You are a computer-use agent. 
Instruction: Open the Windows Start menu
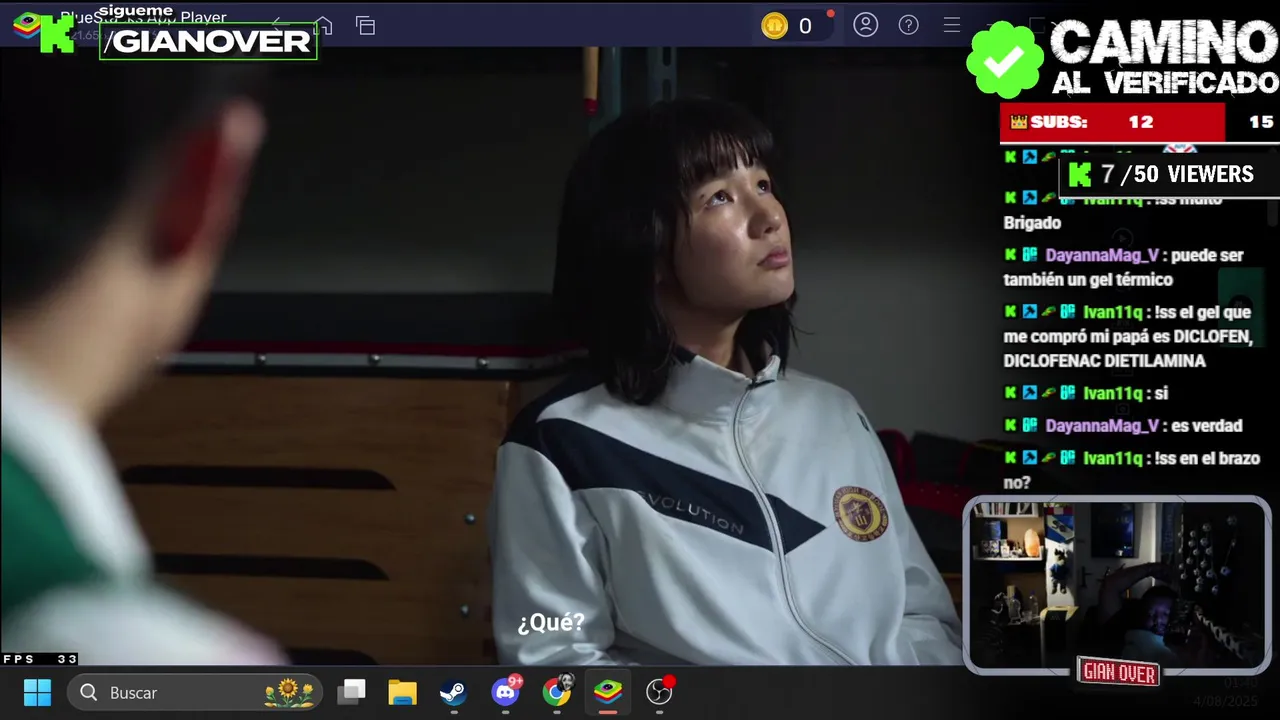37,692
